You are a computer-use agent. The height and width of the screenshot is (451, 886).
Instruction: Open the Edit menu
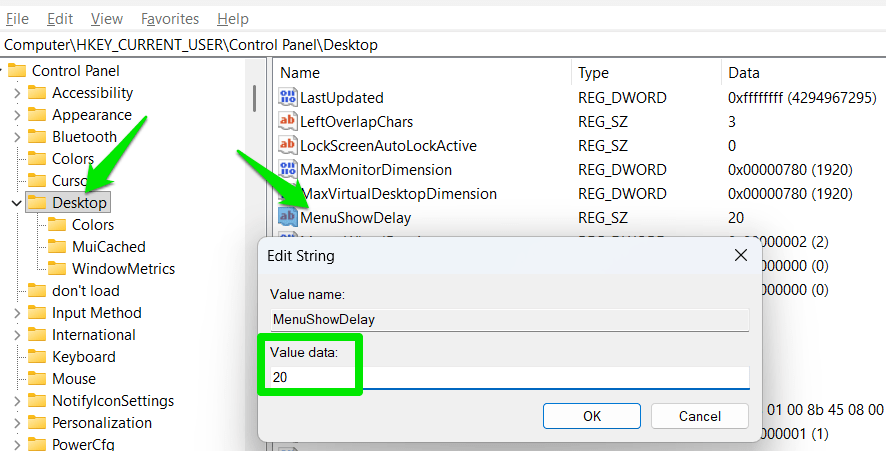[60, 19]
